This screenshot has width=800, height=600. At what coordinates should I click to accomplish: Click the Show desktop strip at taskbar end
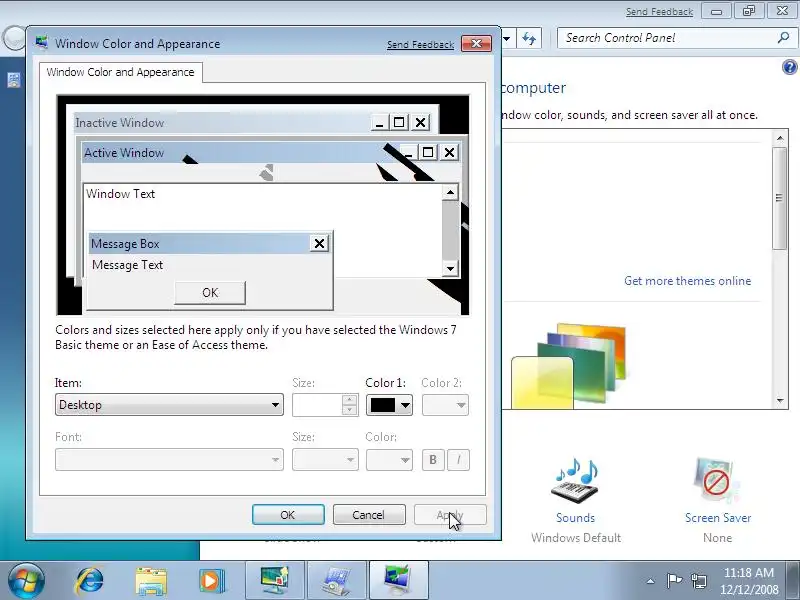click(795, 581)
